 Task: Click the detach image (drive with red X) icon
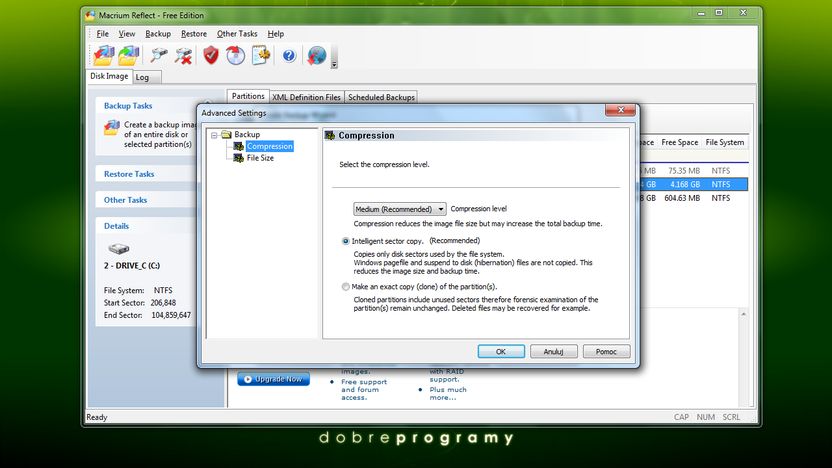(x=183, y=55)
